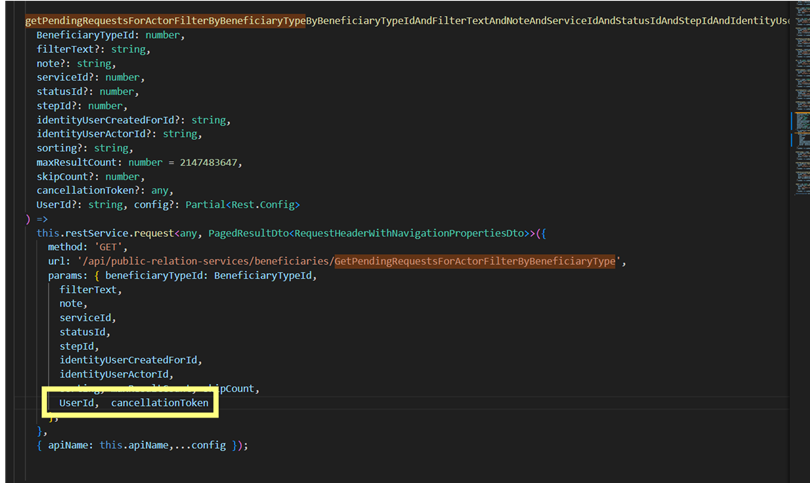Click the 'GET' method string
Screen dimensions: 810x483
(113, 247)
